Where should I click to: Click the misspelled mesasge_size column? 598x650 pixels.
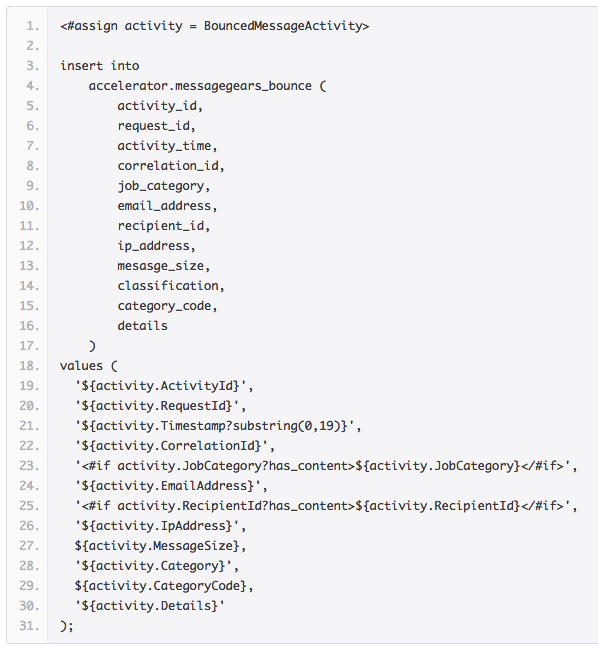[x=164, y=266]
